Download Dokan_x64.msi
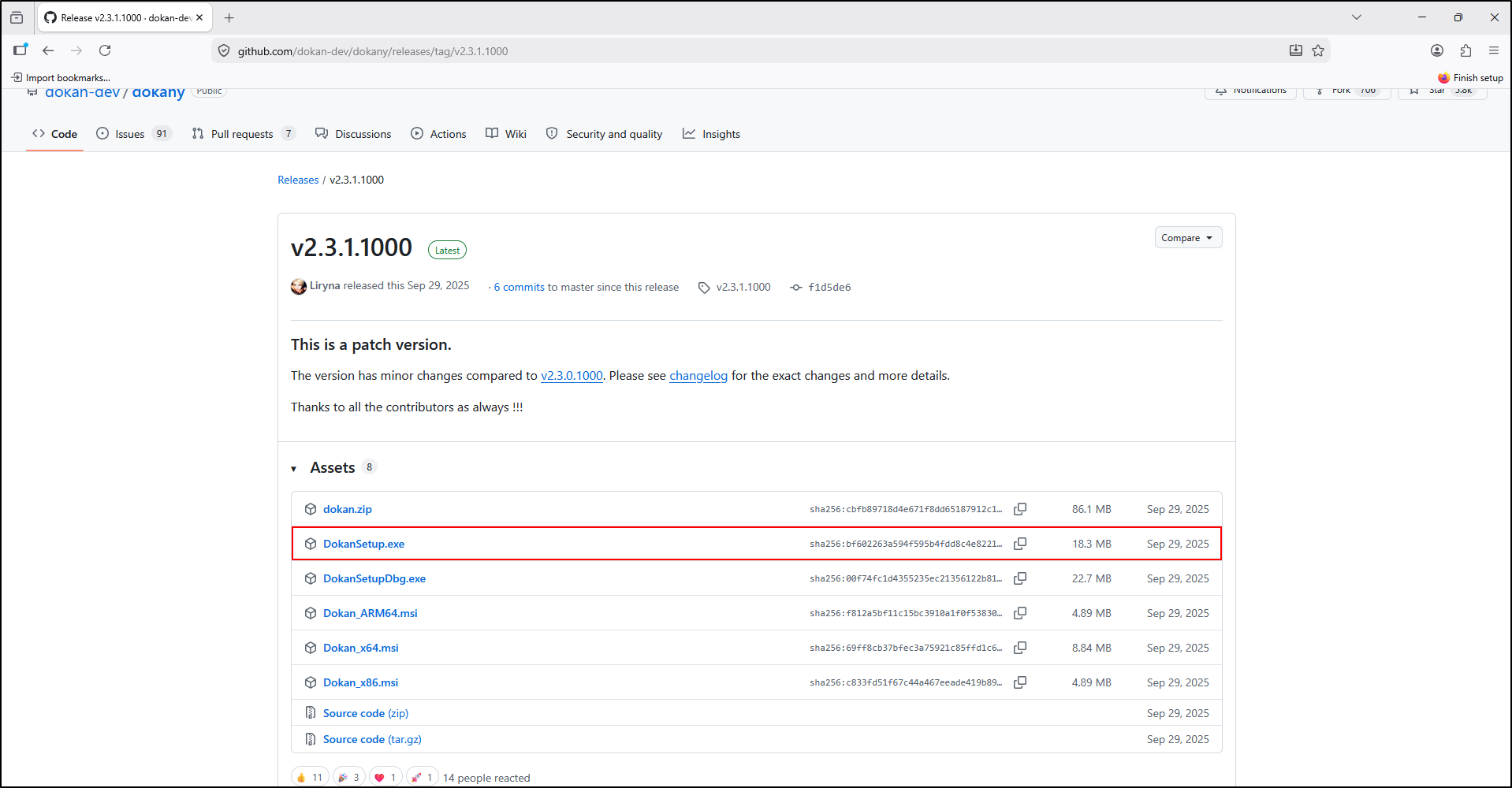Screen dimensions: 1512x788 [x=361, y=648]
